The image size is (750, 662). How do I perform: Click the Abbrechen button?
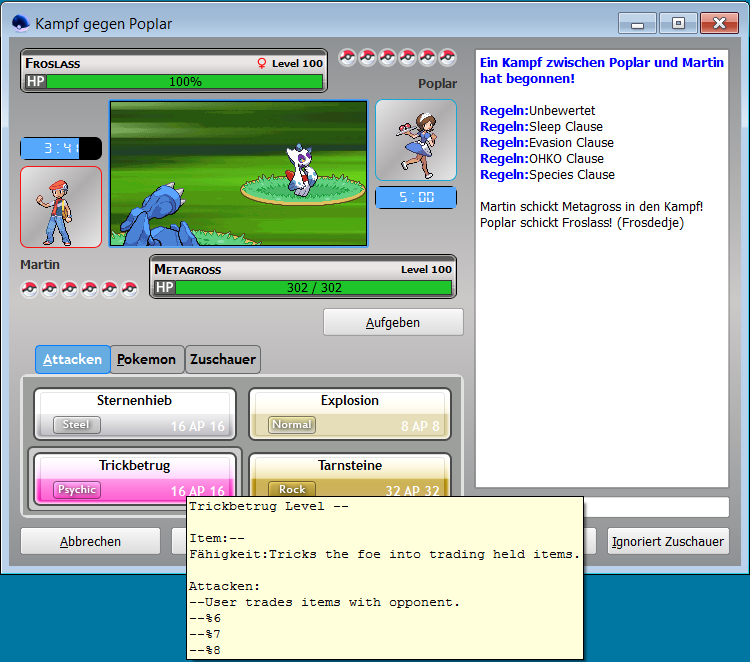click(90, 541)
